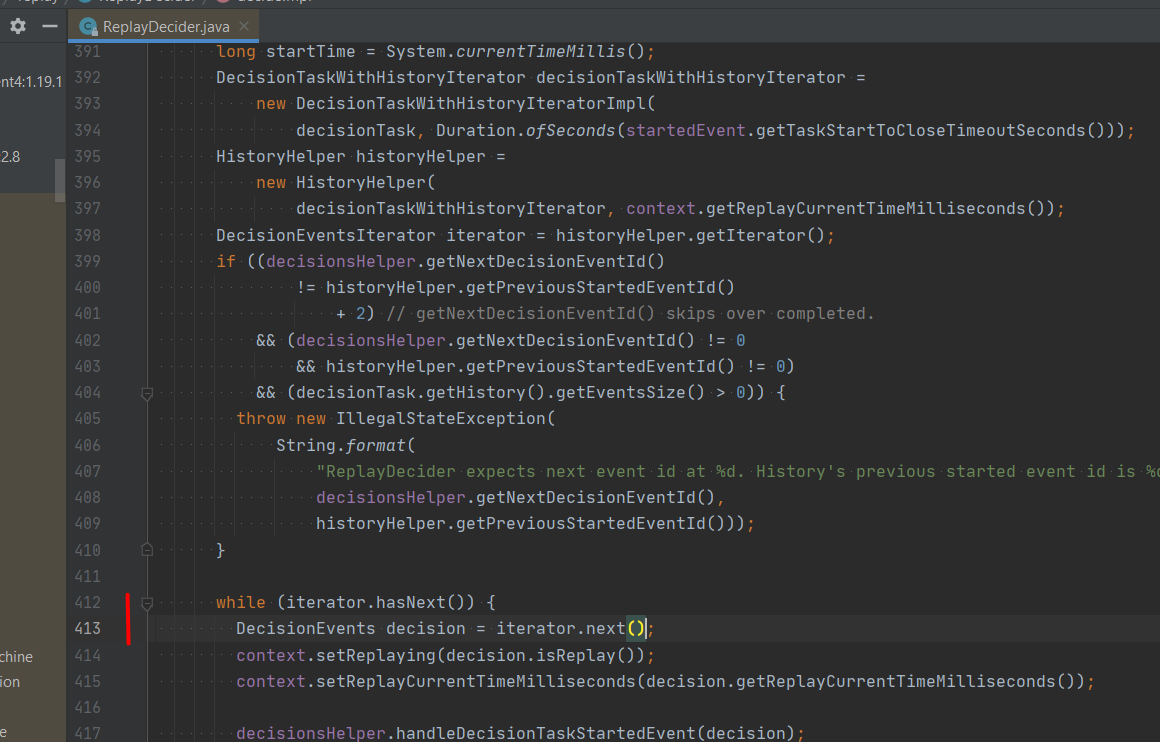Viewport: 1160px width, 742px height.
Task: Click line number 416 in the gutter
Action: pos(87,708)
